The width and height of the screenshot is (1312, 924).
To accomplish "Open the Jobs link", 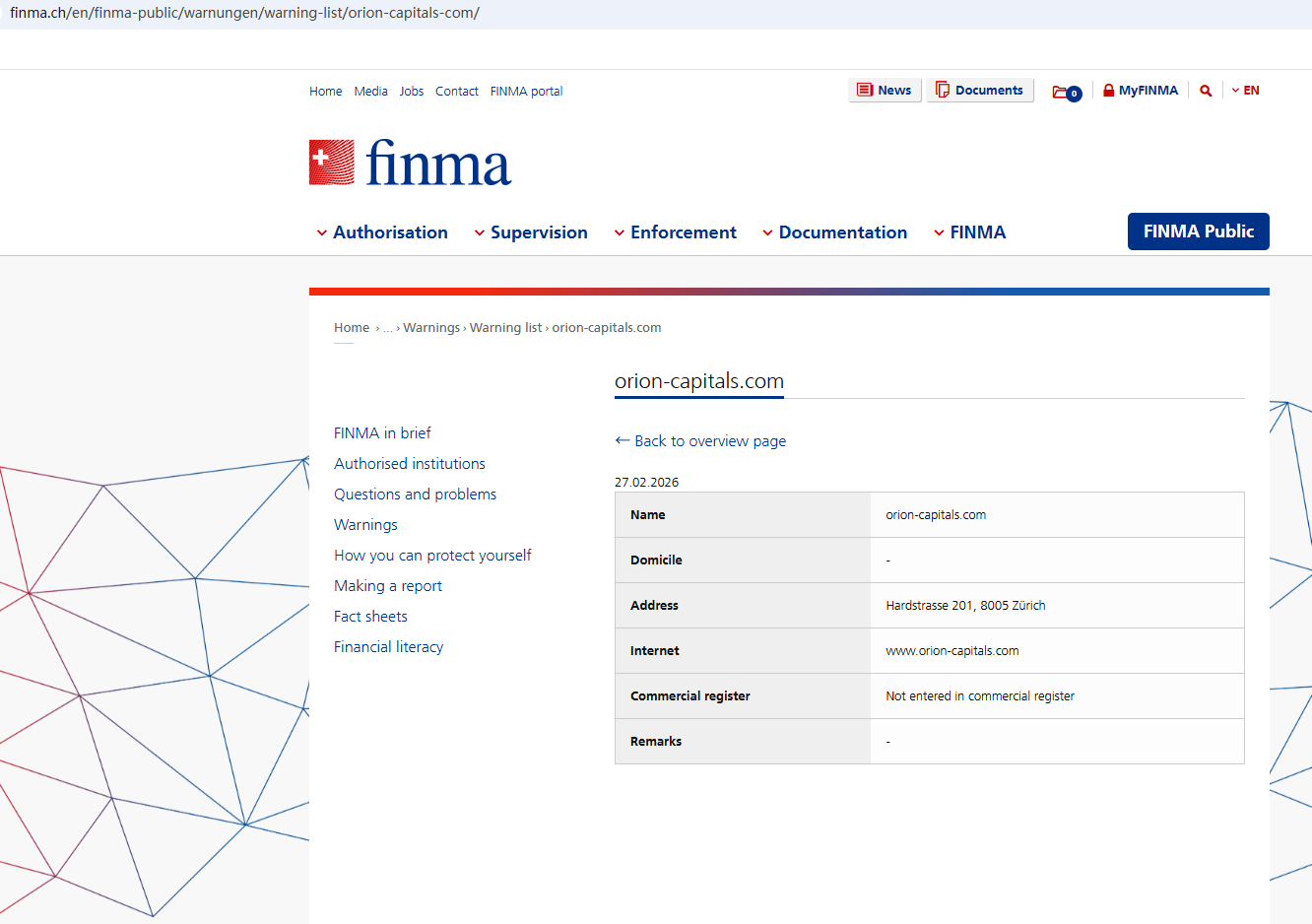I will pyautogui.click(x=412, y=92).
